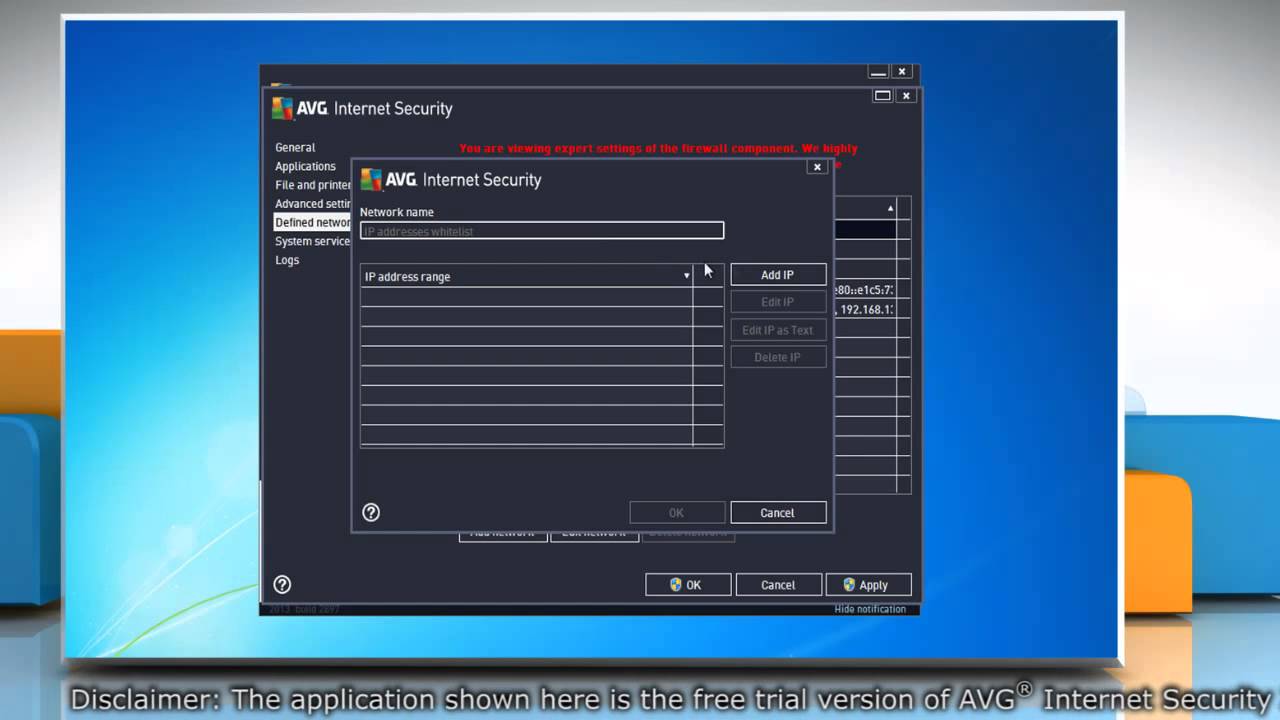Click sort arrow in networks table header
1280x720 pixels.
(890, 208)
